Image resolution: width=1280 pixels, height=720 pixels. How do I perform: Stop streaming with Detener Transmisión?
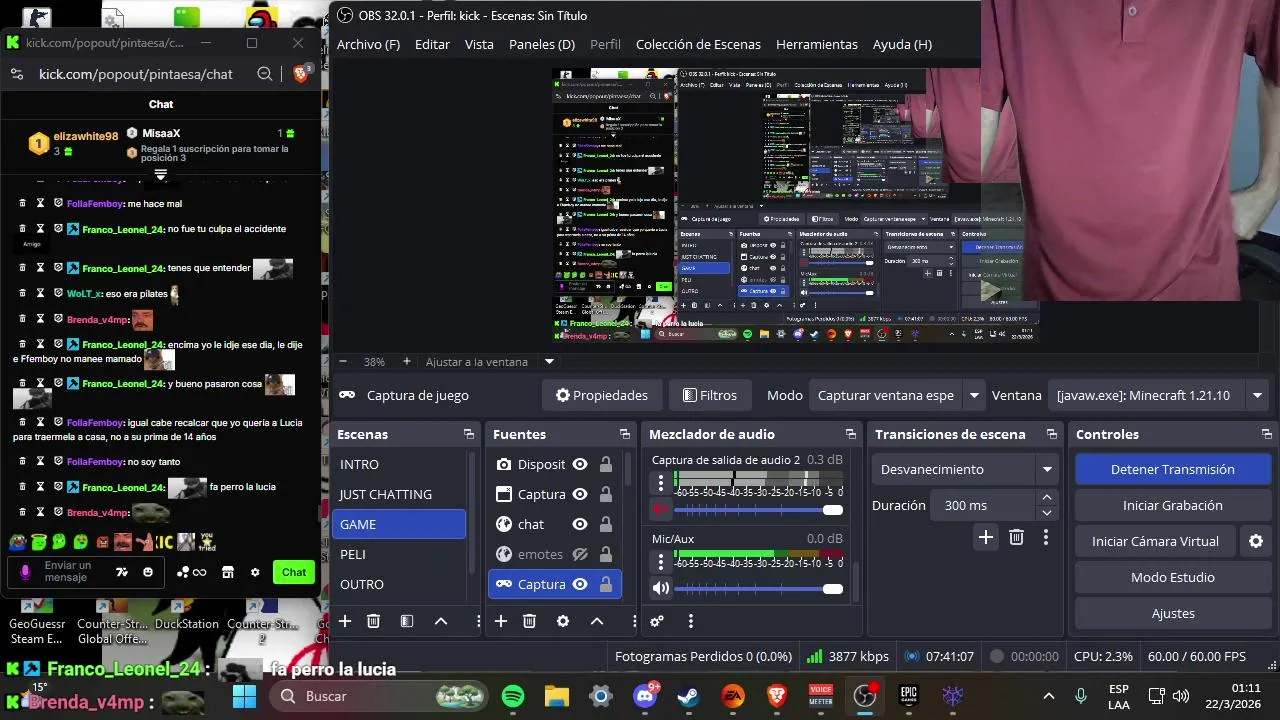tap(1172, 469)
